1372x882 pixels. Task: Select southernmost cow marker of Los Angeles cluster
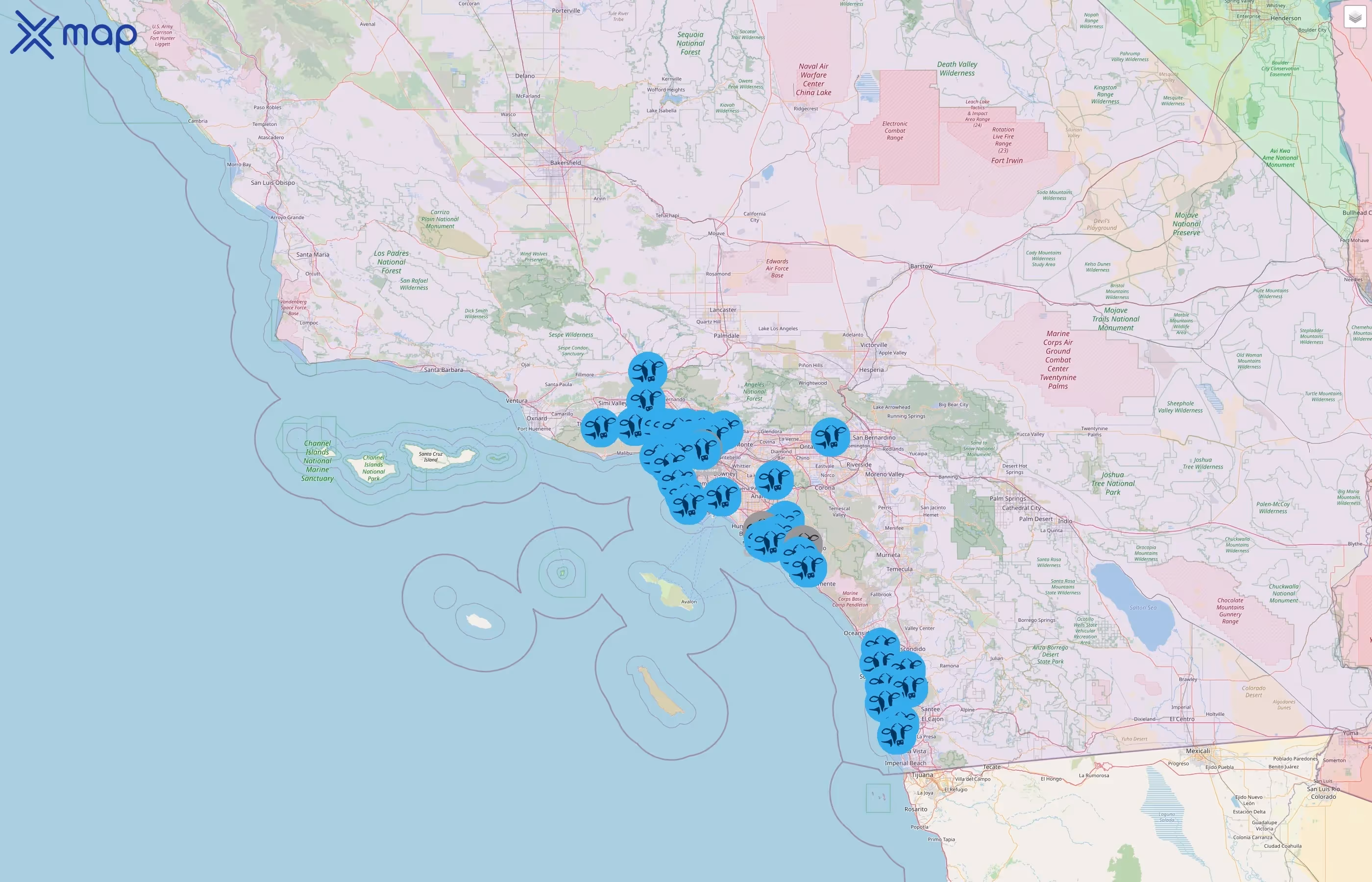pyautogui.click(x=688, y=505)
